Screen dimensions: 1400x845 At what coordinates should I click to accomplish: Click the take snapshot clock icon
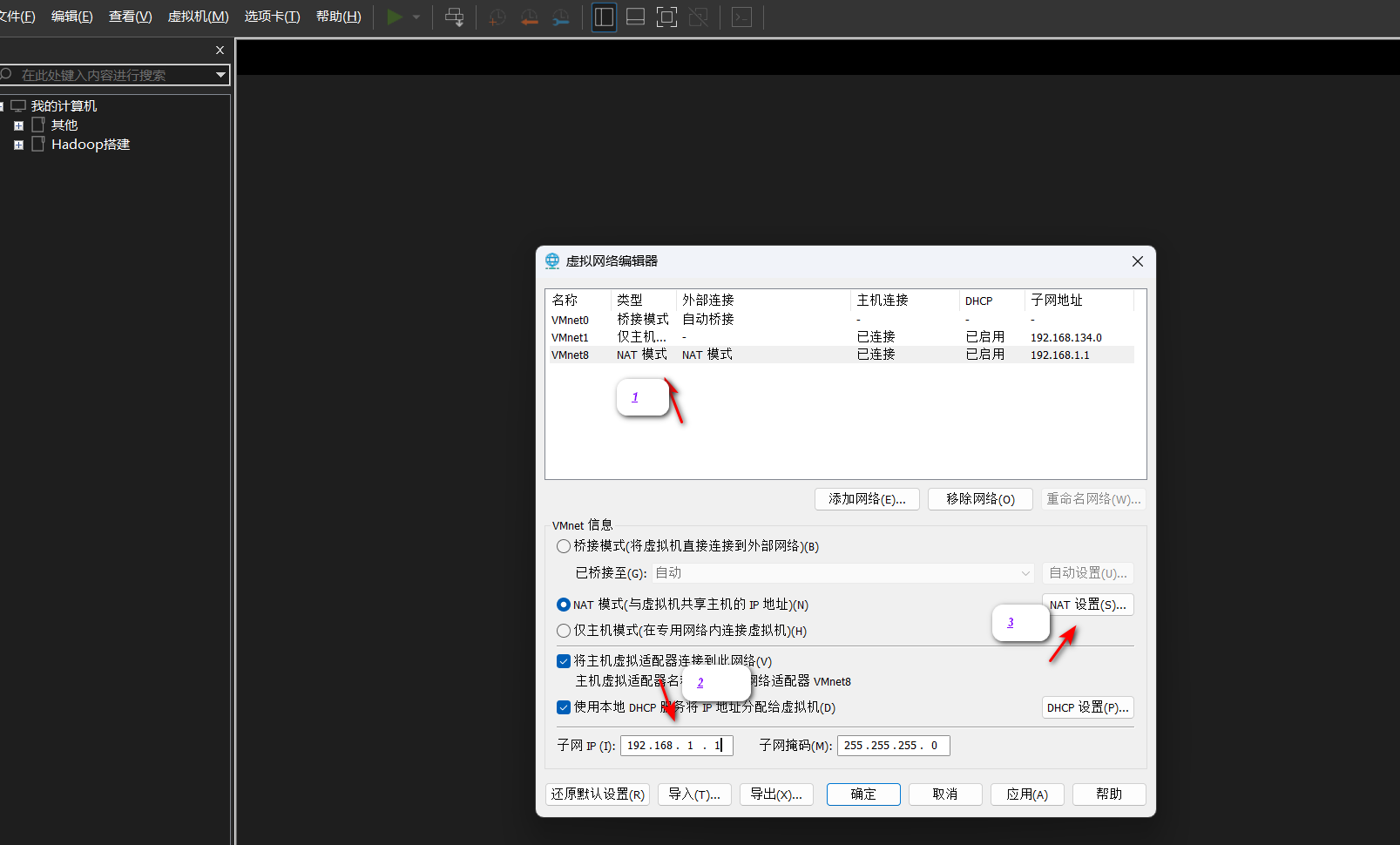(x=497, y=17)
